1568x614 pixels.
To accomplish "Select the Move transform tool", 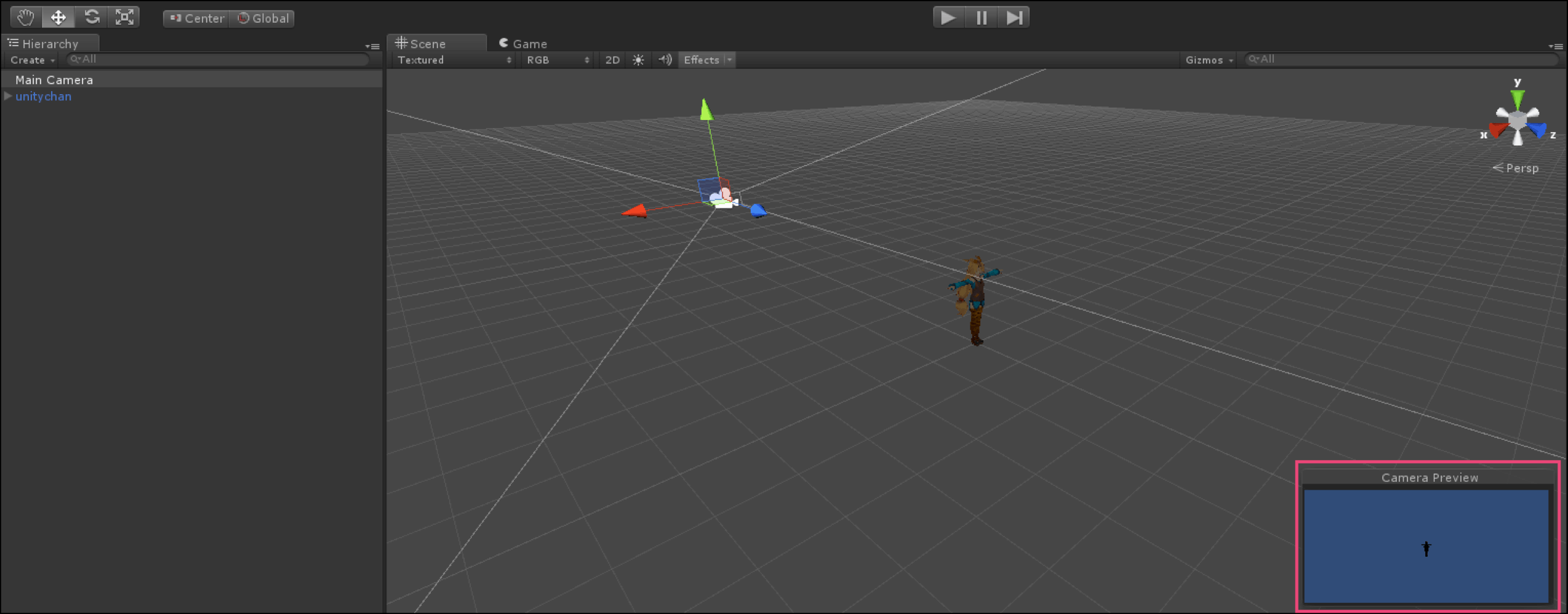I will (x=58, y=17).
